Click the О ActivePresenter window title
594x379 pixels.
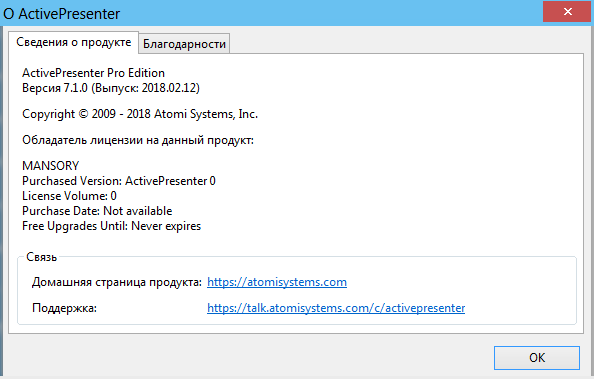61,14
